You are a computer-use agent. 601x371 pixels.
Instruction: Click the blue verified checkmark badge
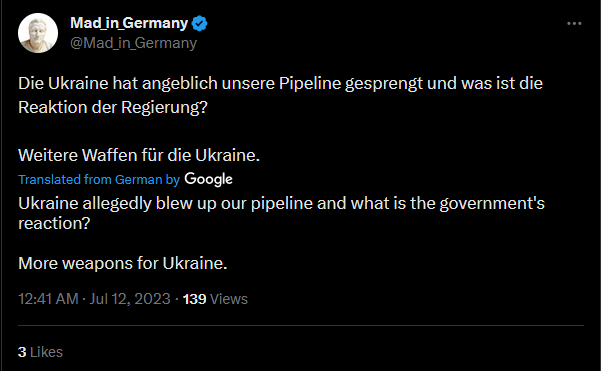[199, 23]
